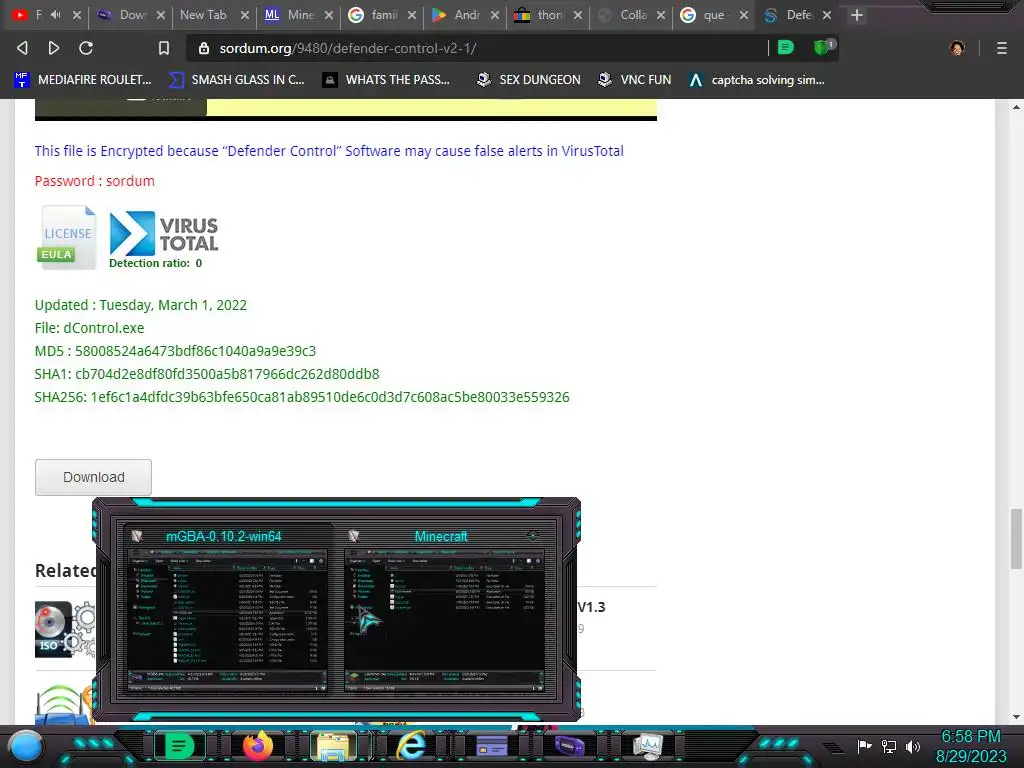Click the File: dControl.exe text
The height and width of the screenshot is (768, 1024).
(89, 328)
